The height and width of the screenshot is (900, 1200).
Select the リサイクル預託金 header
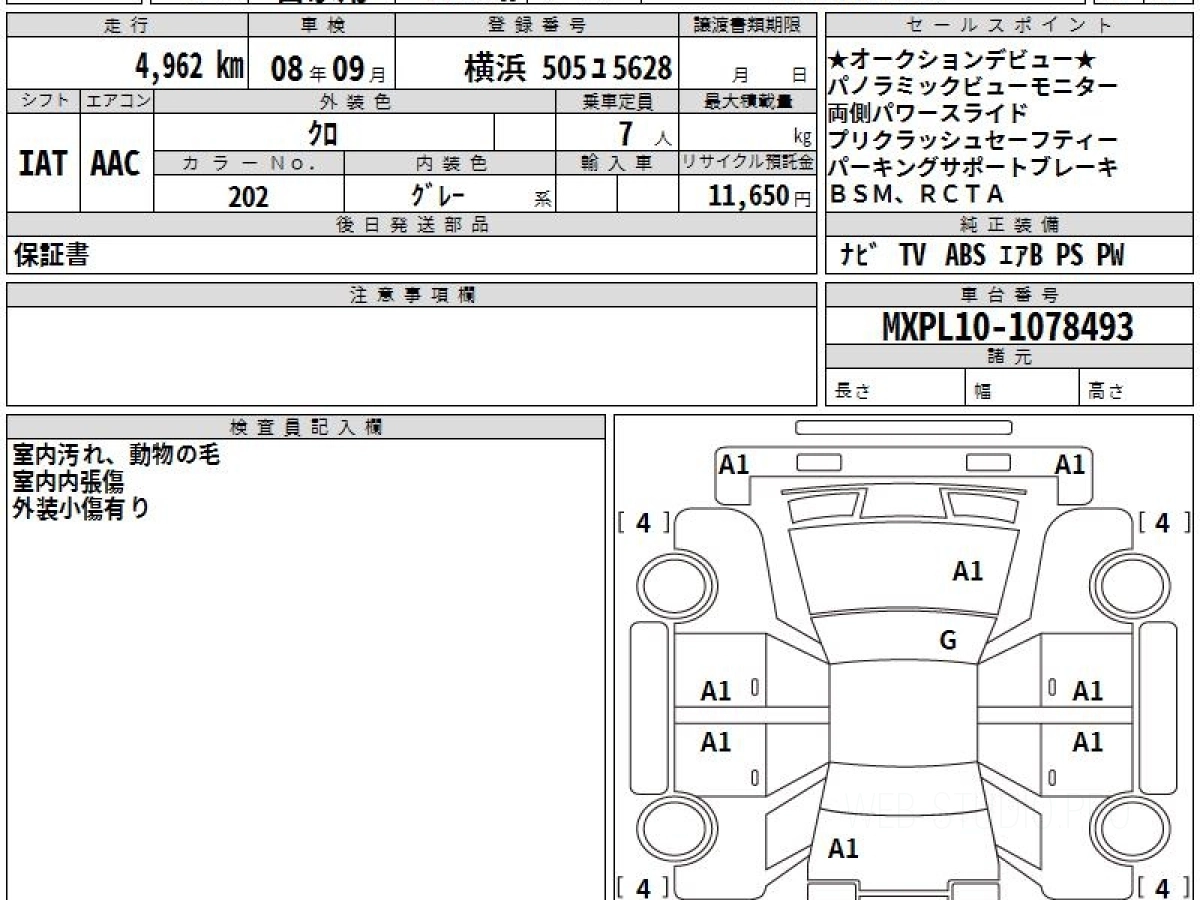point(748,163)
